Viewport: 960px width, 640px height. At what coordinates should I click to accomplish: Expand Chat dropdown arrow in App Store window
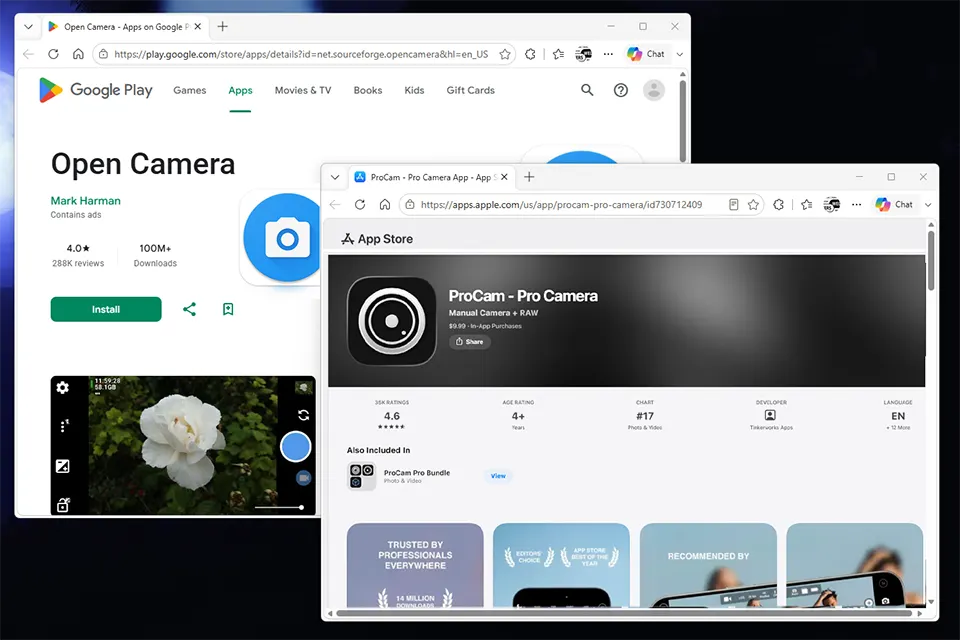click(928, 205)
